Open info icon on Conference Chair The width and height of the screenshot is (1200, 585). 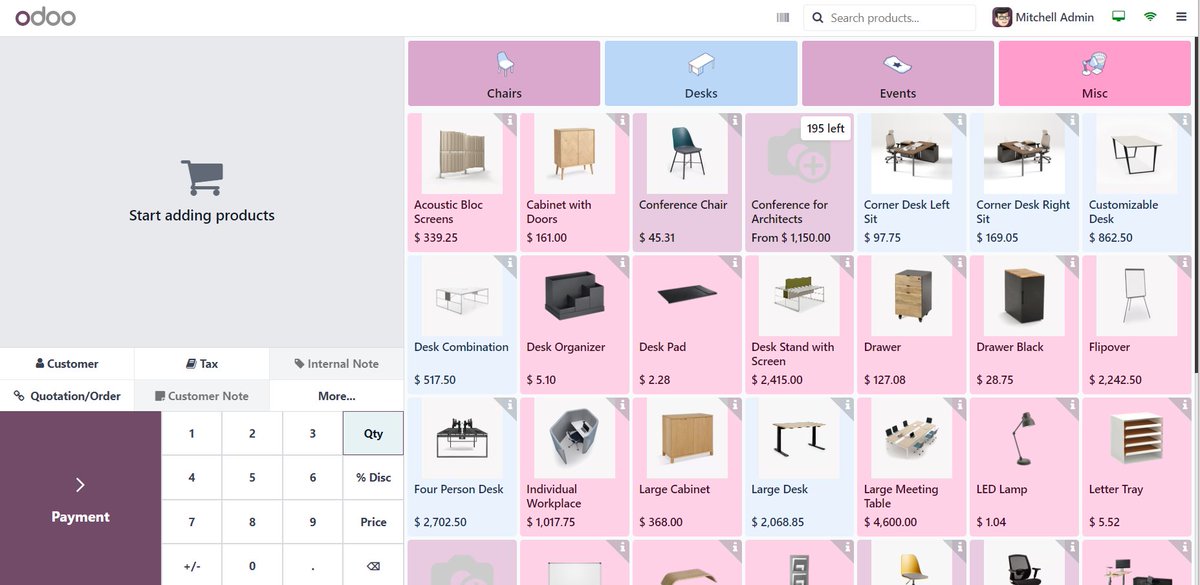point(735,120)
